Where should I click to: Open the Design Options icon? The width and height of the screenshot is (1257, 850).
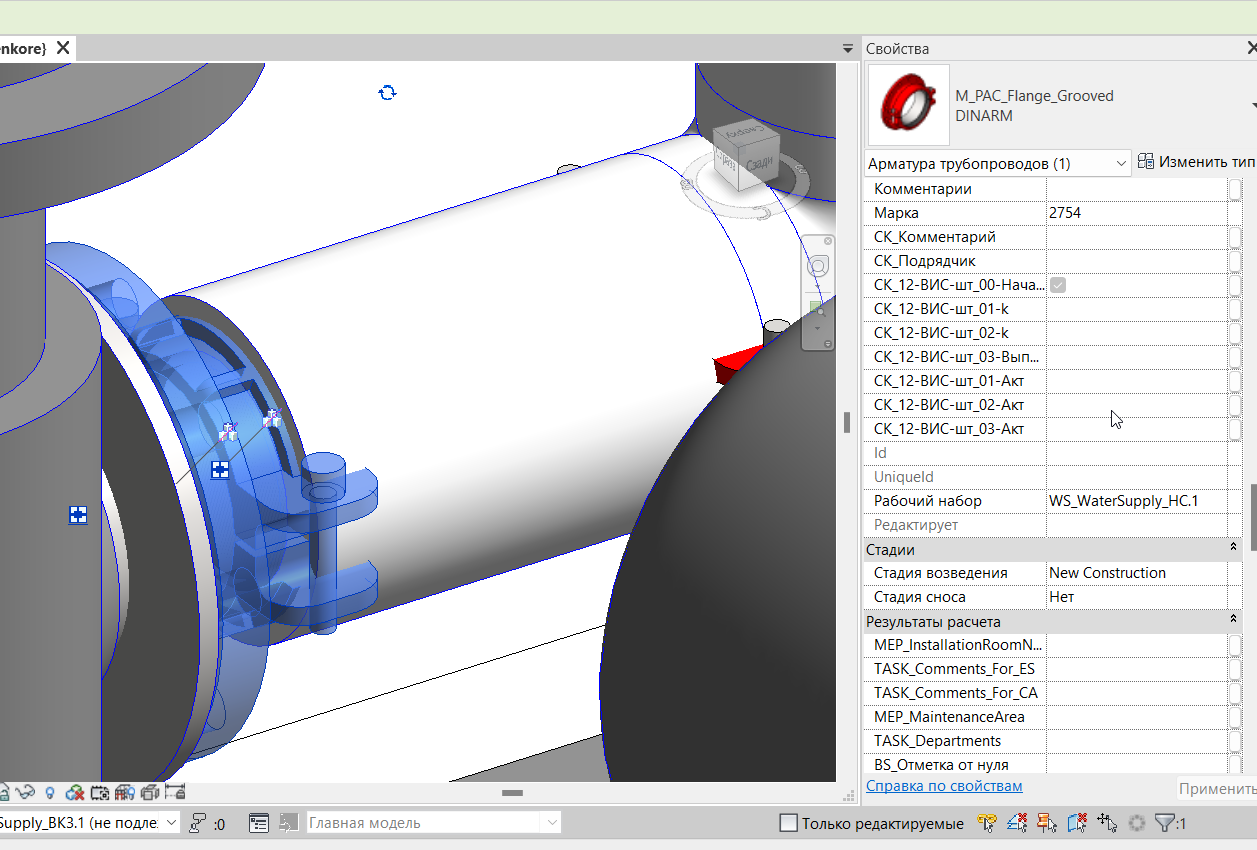click(x=259, y=823)
